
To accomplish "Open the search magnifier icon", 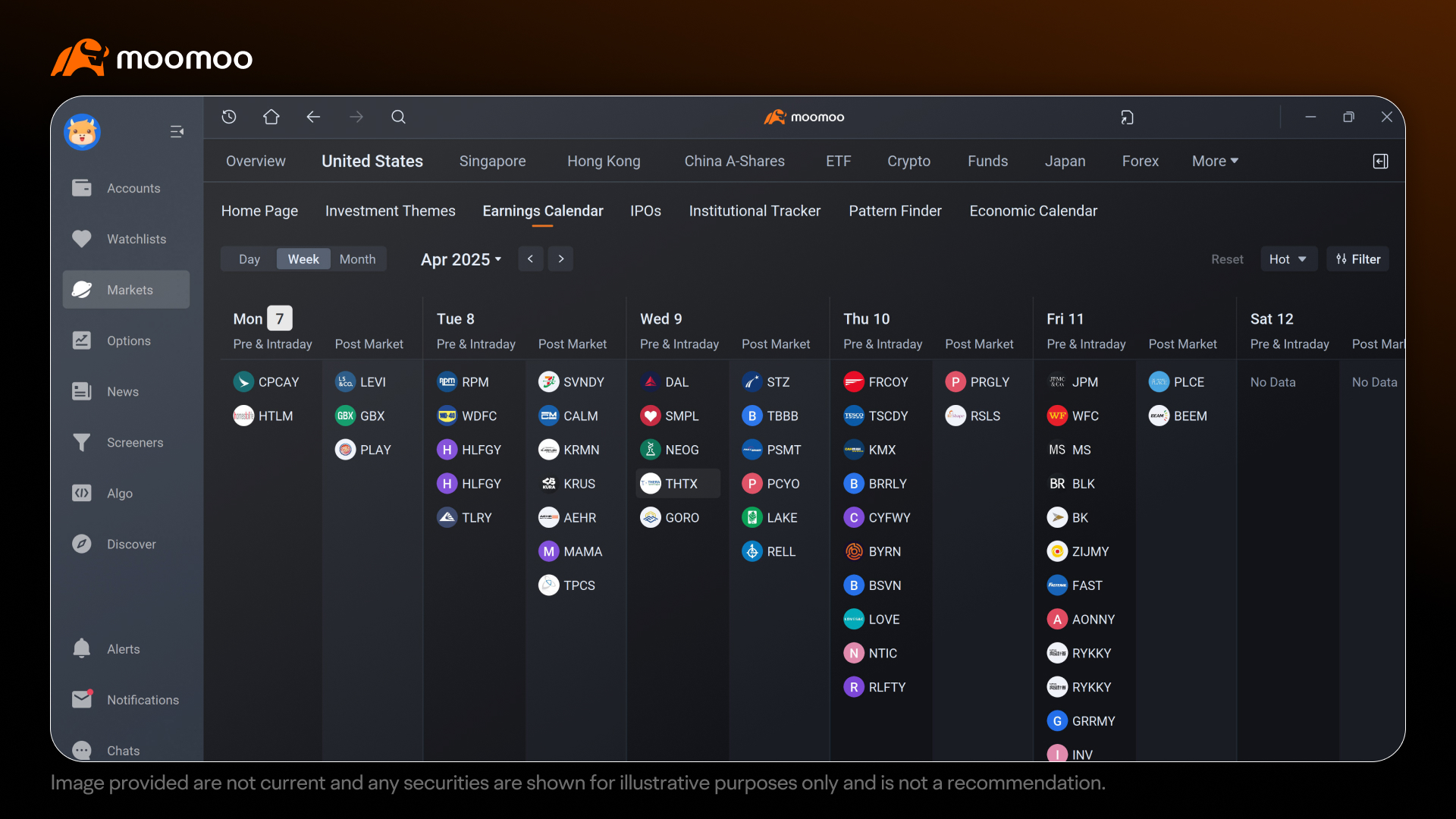I will click(398, 117).
